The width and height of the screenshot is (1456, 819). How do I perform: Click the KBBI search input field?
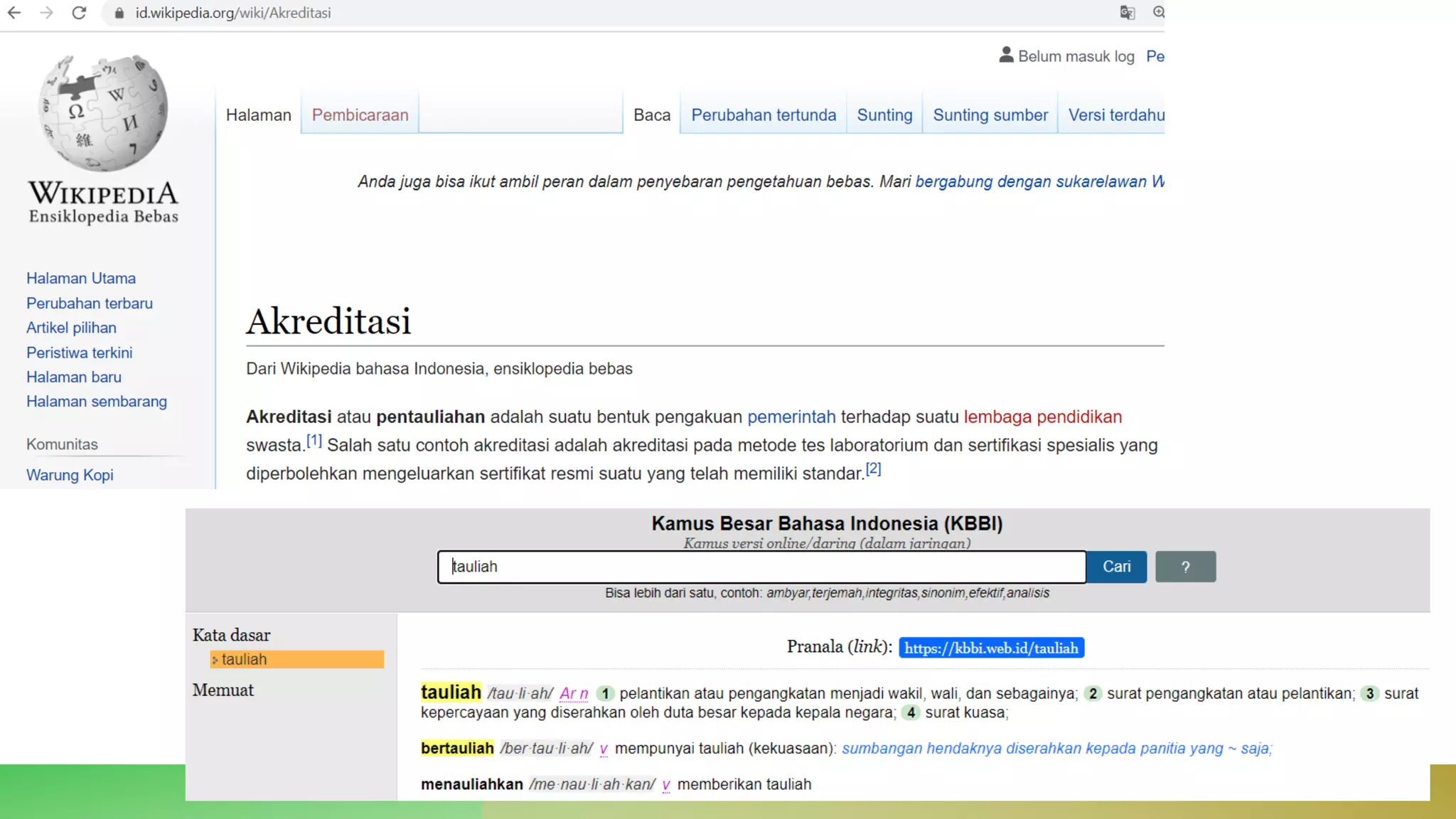tap(761, 567)
